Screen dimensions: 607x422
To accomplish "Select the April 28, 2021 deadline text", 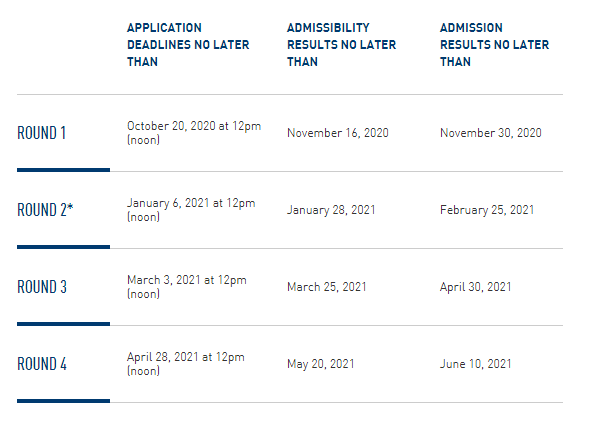I will pyautogui.click(x=186, y=364).
